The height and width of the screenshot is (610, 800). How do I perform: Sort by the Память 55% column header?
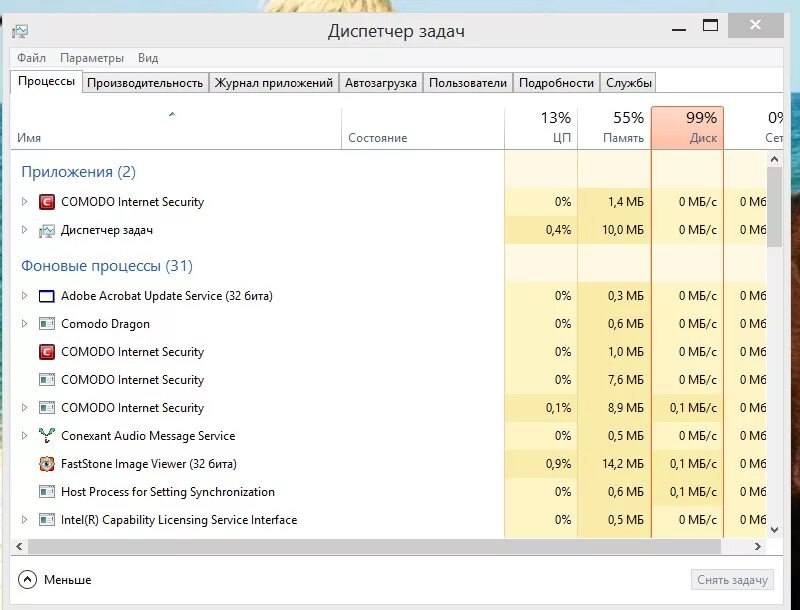614,129
